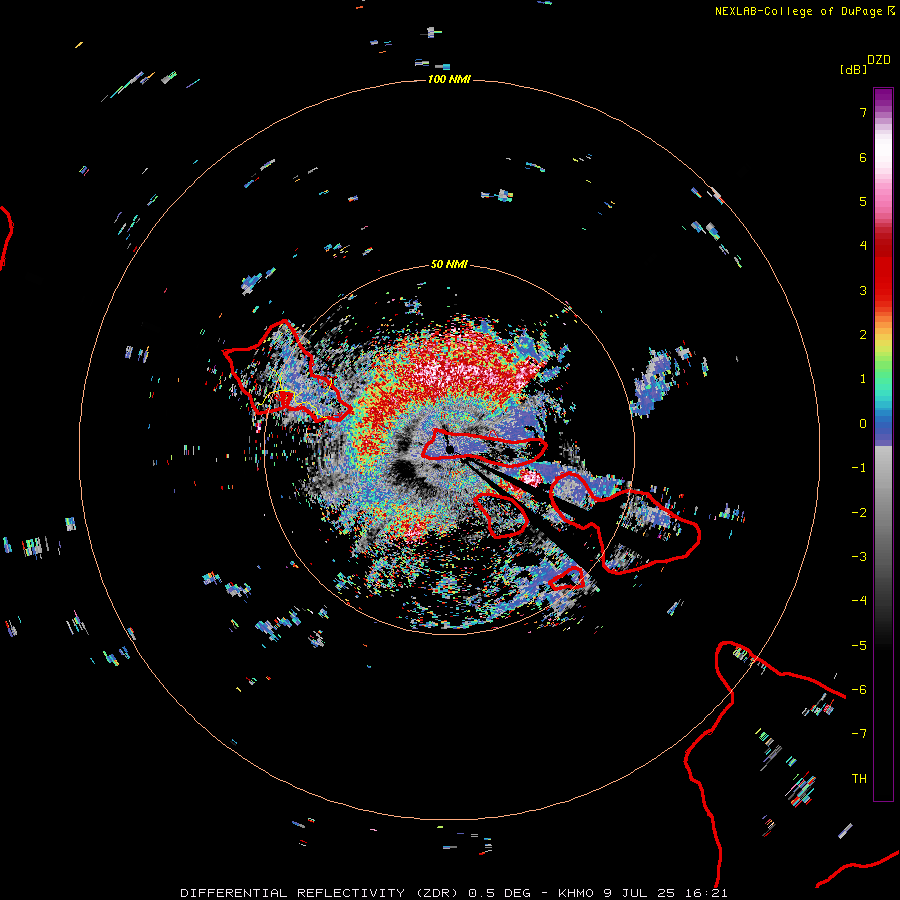Click the 100 NMI range ring label

[x=449, y=79]
